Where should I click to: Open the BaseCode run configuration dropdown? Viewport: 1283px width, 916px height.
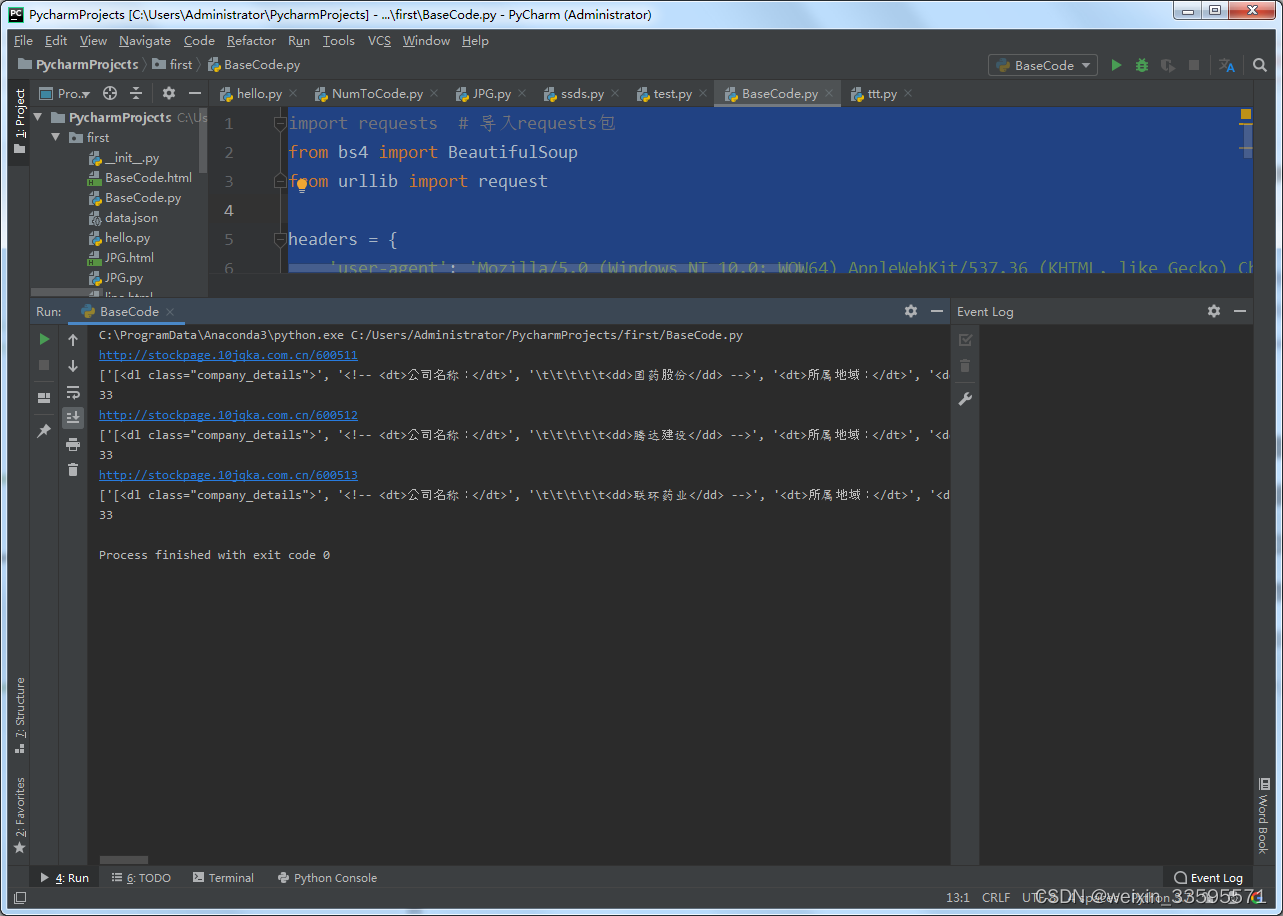tap(1043, 65)
